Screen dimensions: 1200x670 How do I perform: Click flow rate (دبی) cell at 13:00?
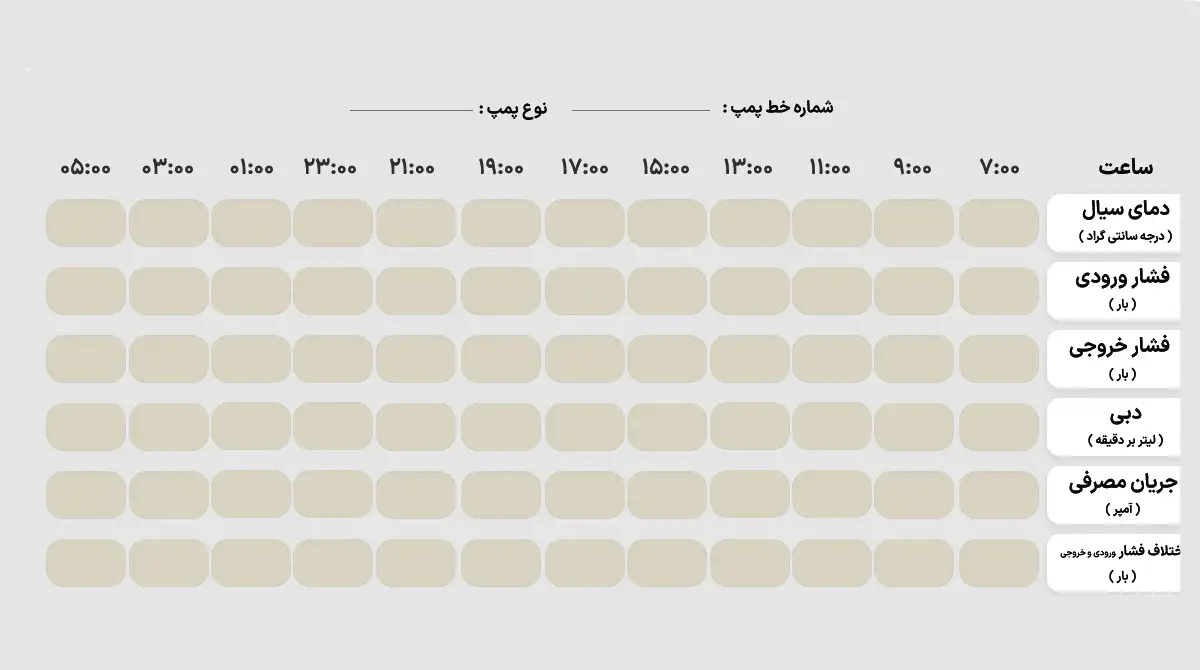[x=750, y=427]
